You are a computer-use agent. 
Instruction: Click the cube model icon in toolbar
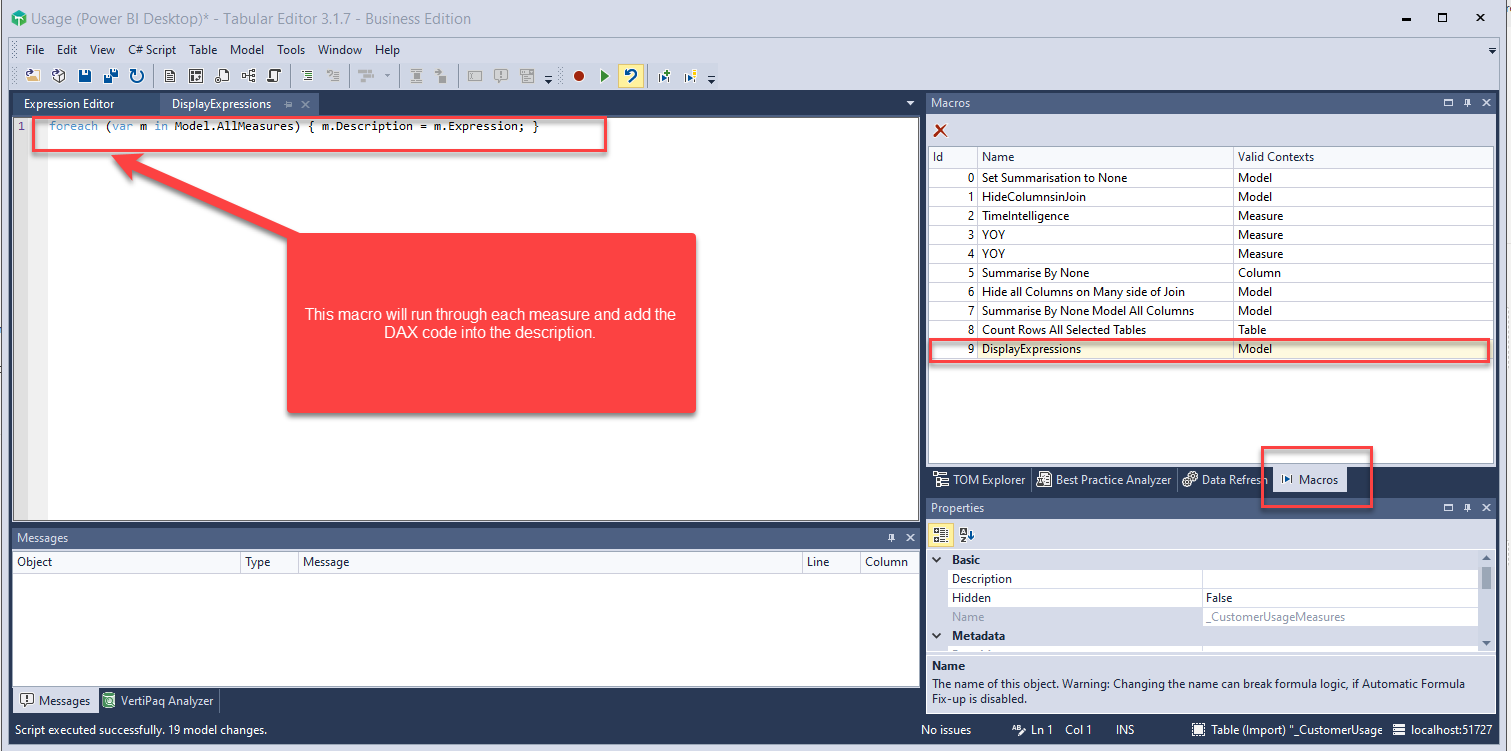click(59, 76)
